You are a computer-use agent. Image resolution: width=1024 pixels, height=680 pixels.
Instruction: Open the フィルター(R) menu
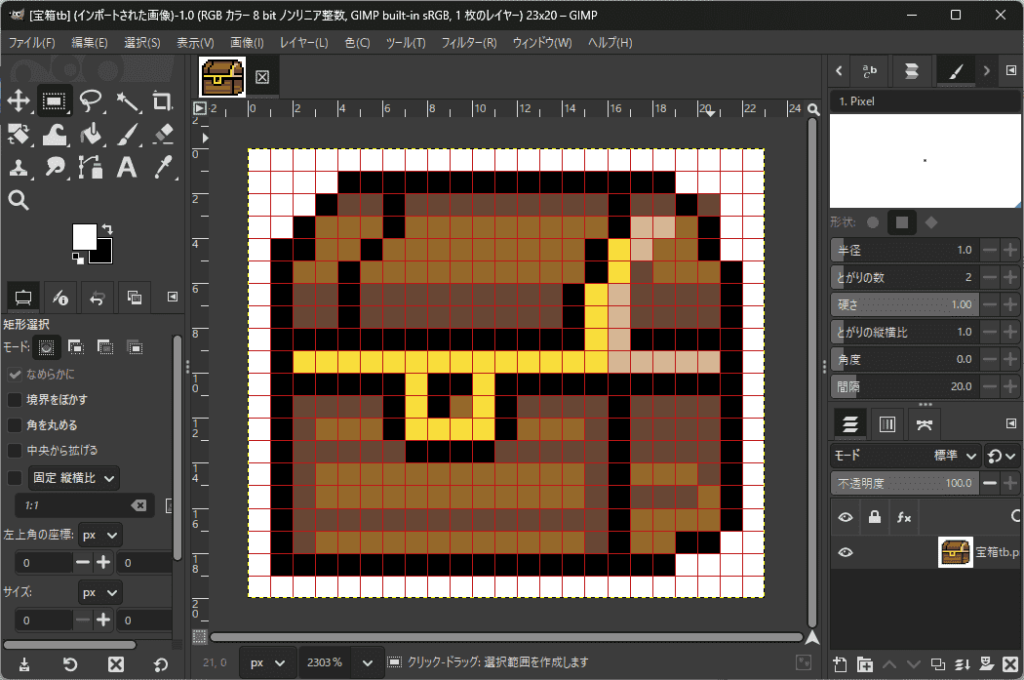pyautogui.click(x=469, y=43)
